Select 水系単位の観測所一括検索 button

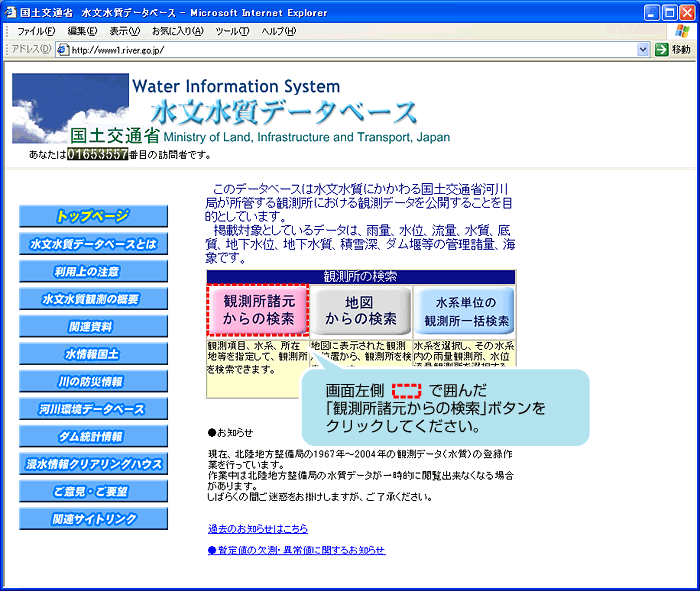pyautogui.click(x=465, y=310)
